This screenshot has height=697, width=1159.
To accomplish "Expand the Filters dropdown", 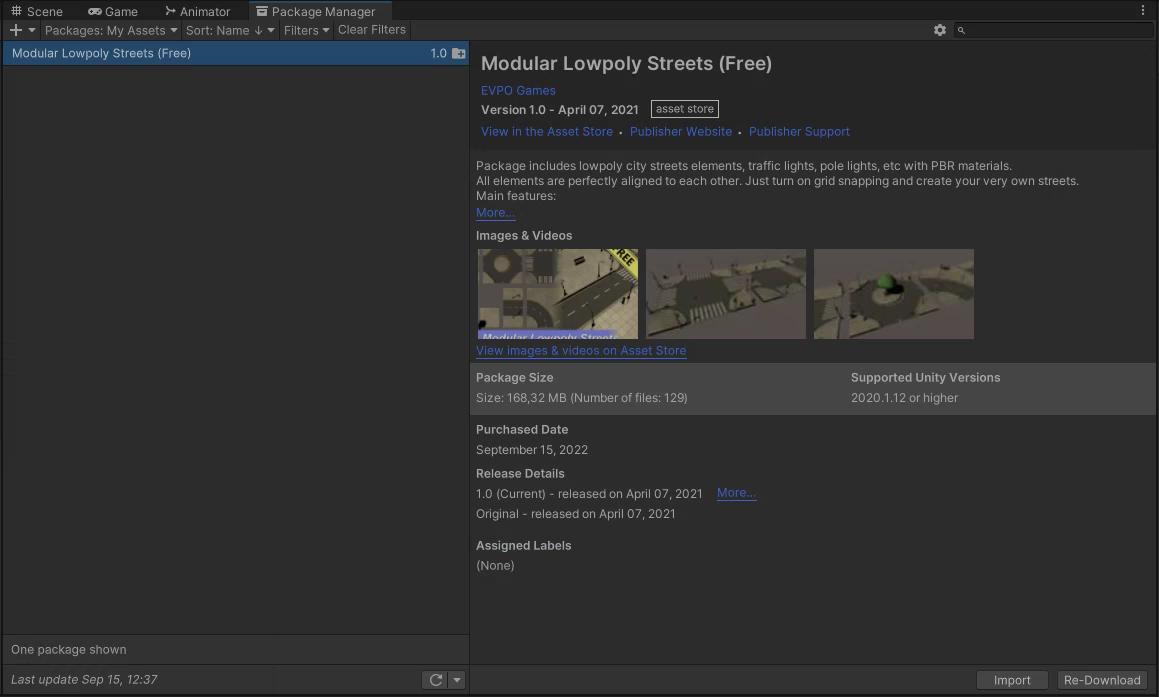I will [306, 30].
